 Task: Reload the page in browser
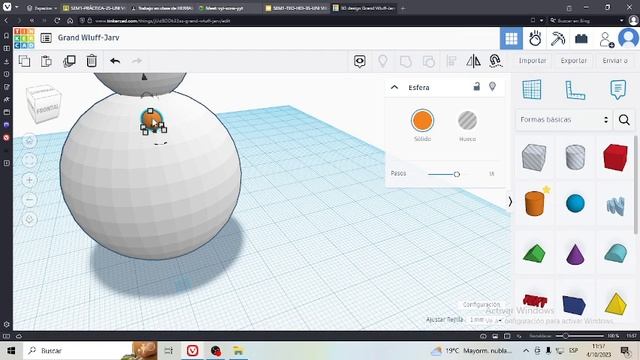click(57, 20)
